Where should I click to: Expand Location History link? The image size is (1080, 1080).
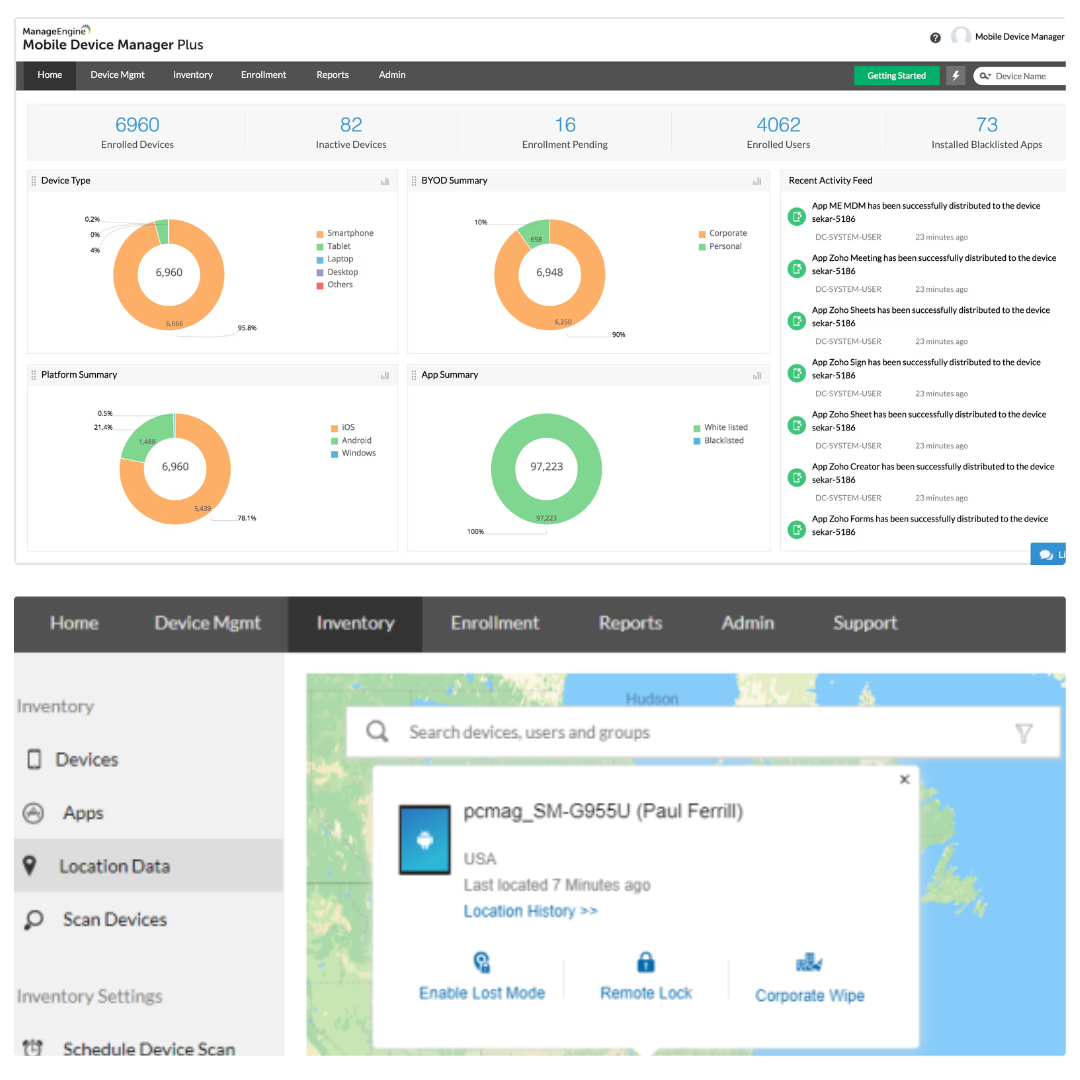click(530, 911)
